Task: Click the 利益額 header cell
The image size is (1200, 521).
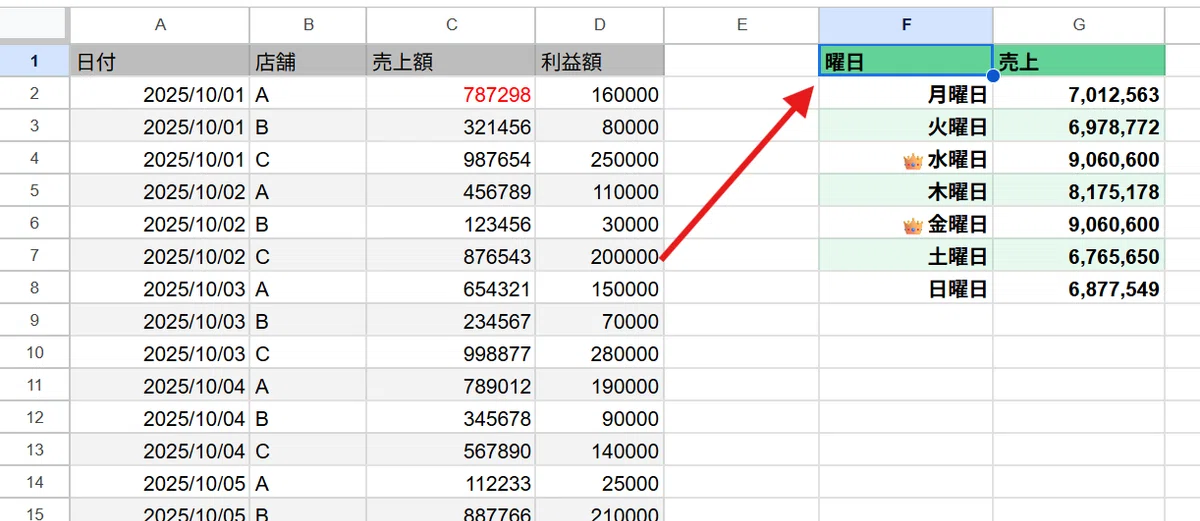Action: [599, 61]
